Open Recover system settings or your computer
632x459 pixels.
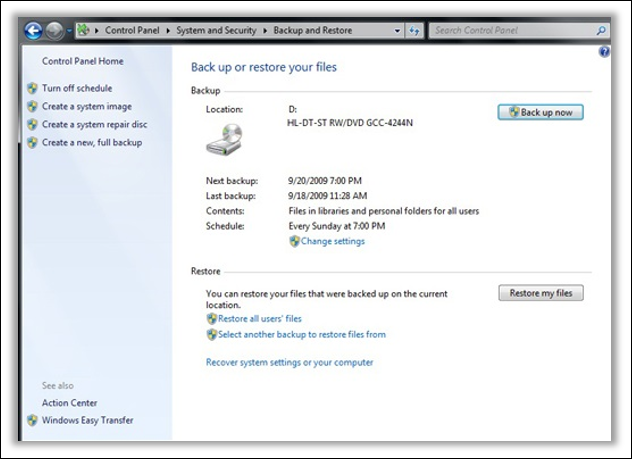click(x=289, y=362)
